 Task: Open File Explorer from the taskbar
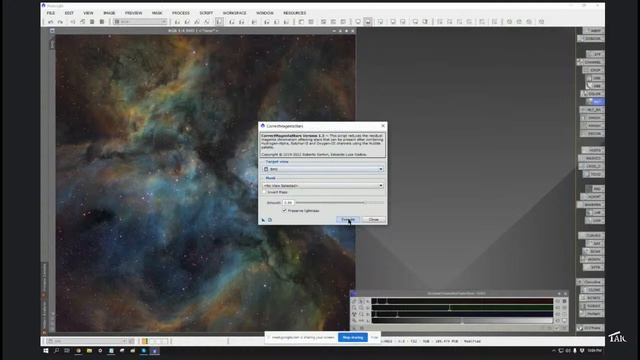pos(89,351)
